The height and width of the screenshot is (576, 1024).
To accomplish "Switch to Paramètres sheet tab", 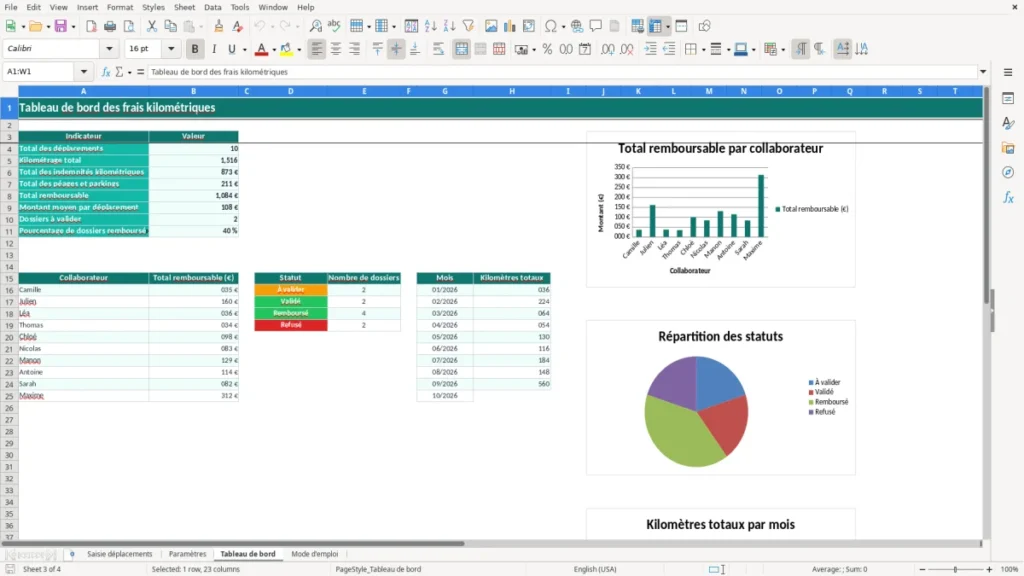I will (187, 554).
